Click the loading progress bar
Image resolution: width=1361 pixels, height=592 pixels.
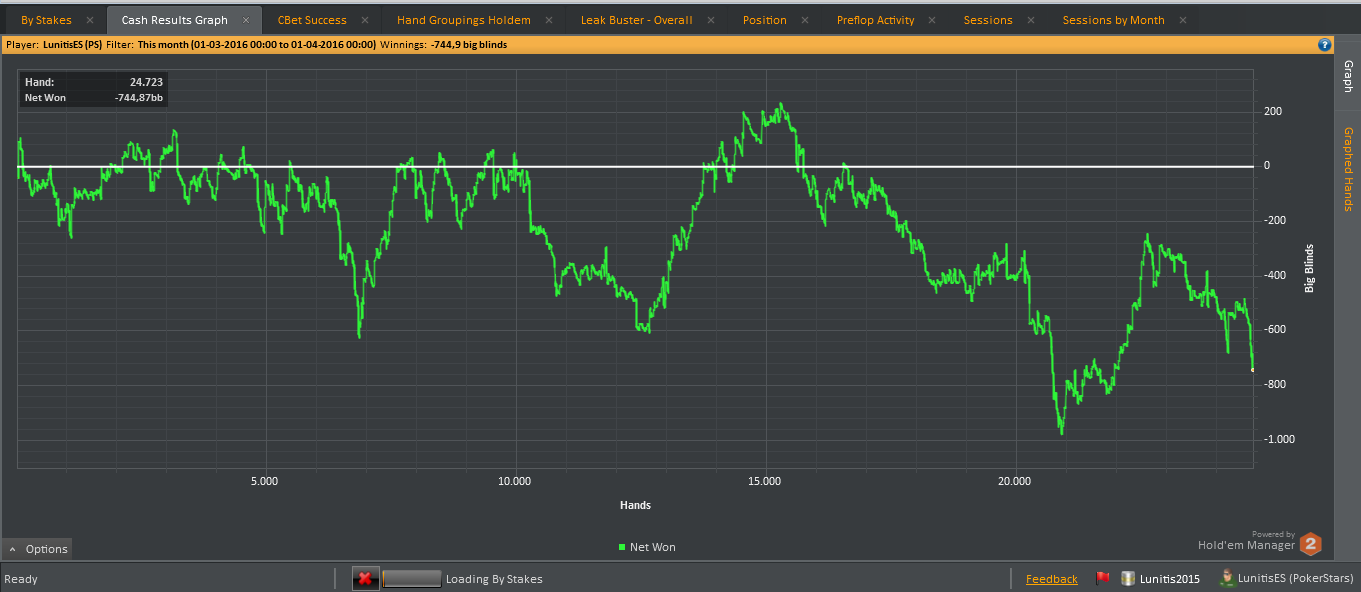point(412,578)
